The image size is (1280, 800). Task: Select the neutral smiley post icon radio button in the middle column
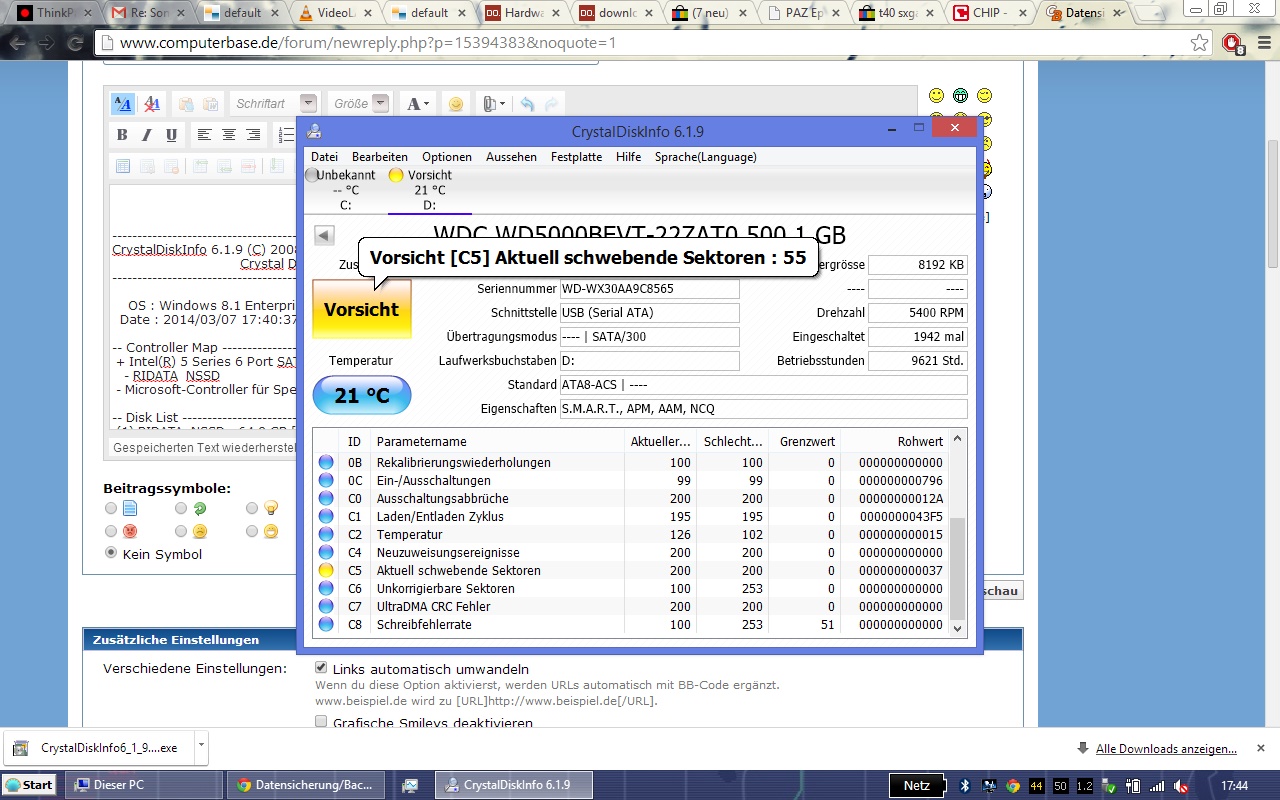[181, 531]
